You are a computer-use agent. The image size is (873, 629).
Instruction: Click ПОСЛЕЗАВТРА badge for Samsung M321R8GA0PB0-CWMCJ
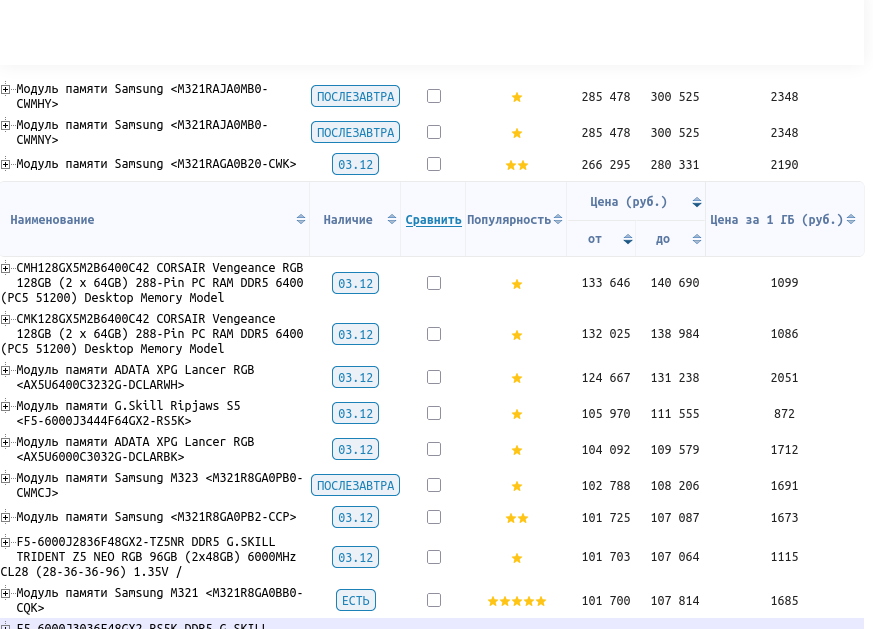(355, 485)
